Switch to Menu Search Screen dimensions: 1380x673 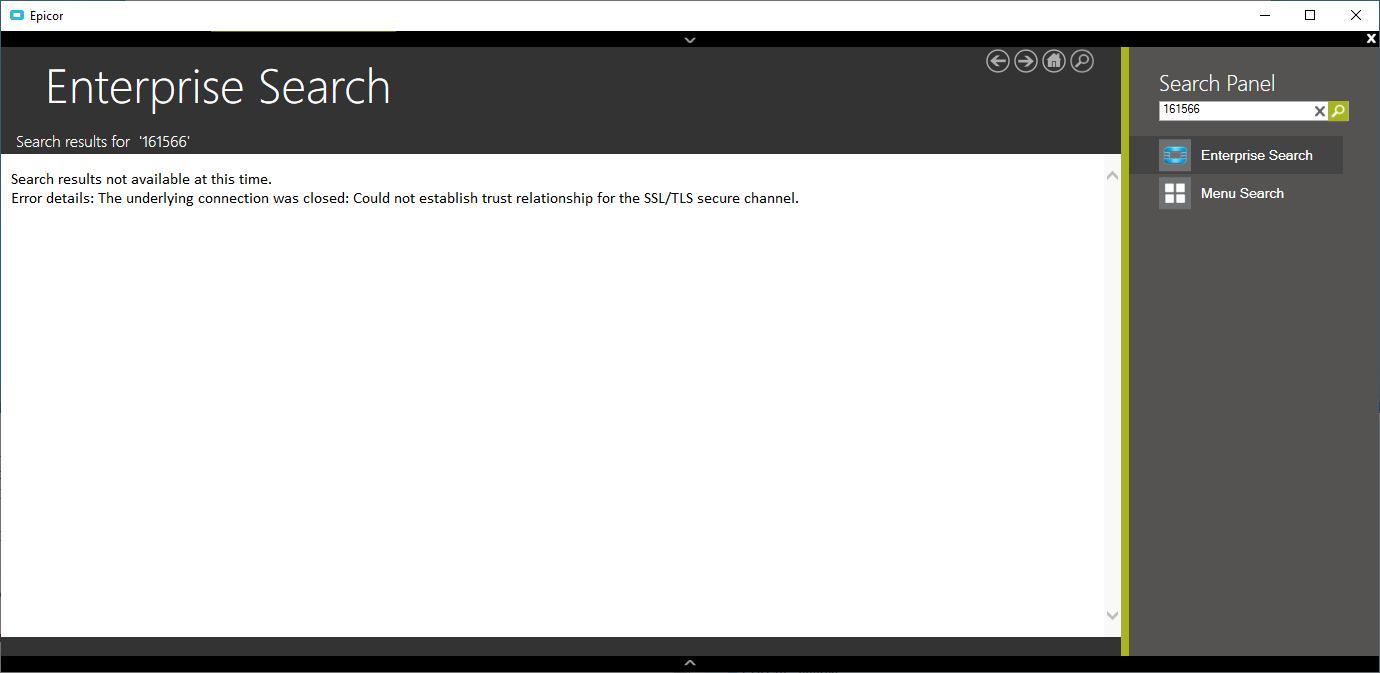tap(1242, 192)
